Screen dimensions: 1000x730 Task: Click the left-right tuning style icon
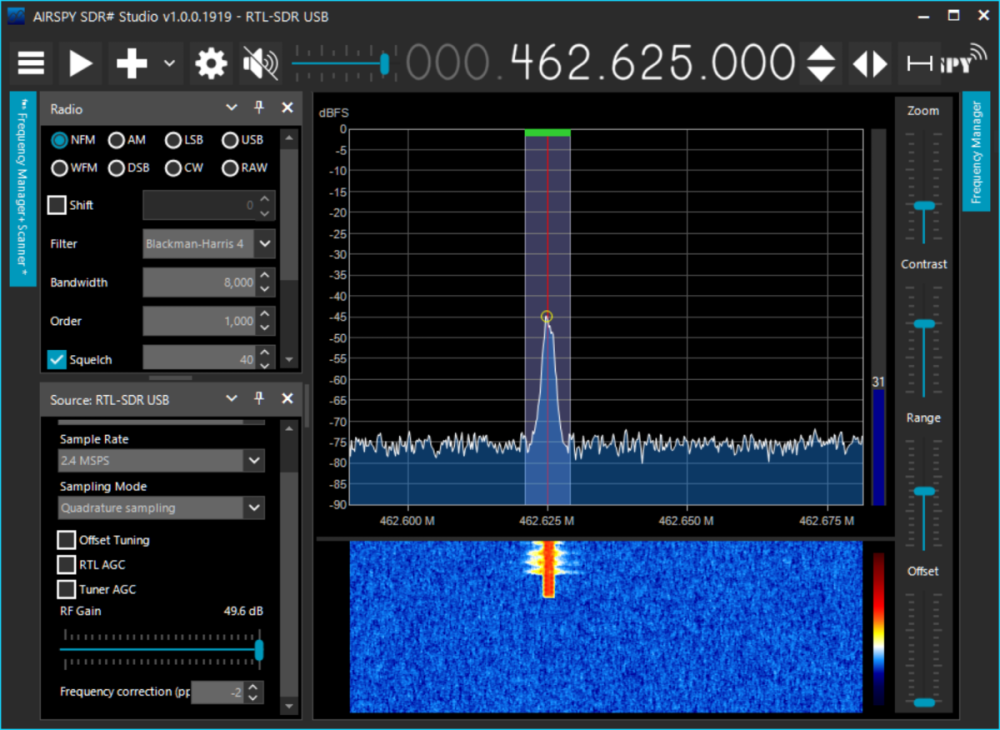click(x=869, y=64)
